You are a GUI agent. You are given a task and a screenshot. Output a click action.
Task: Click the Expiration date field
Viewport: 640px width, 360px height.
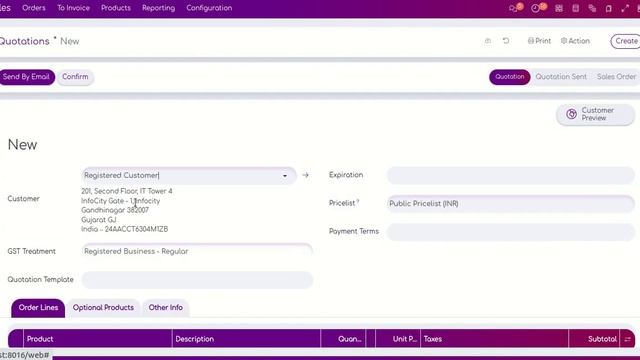[x=511, y=175]
